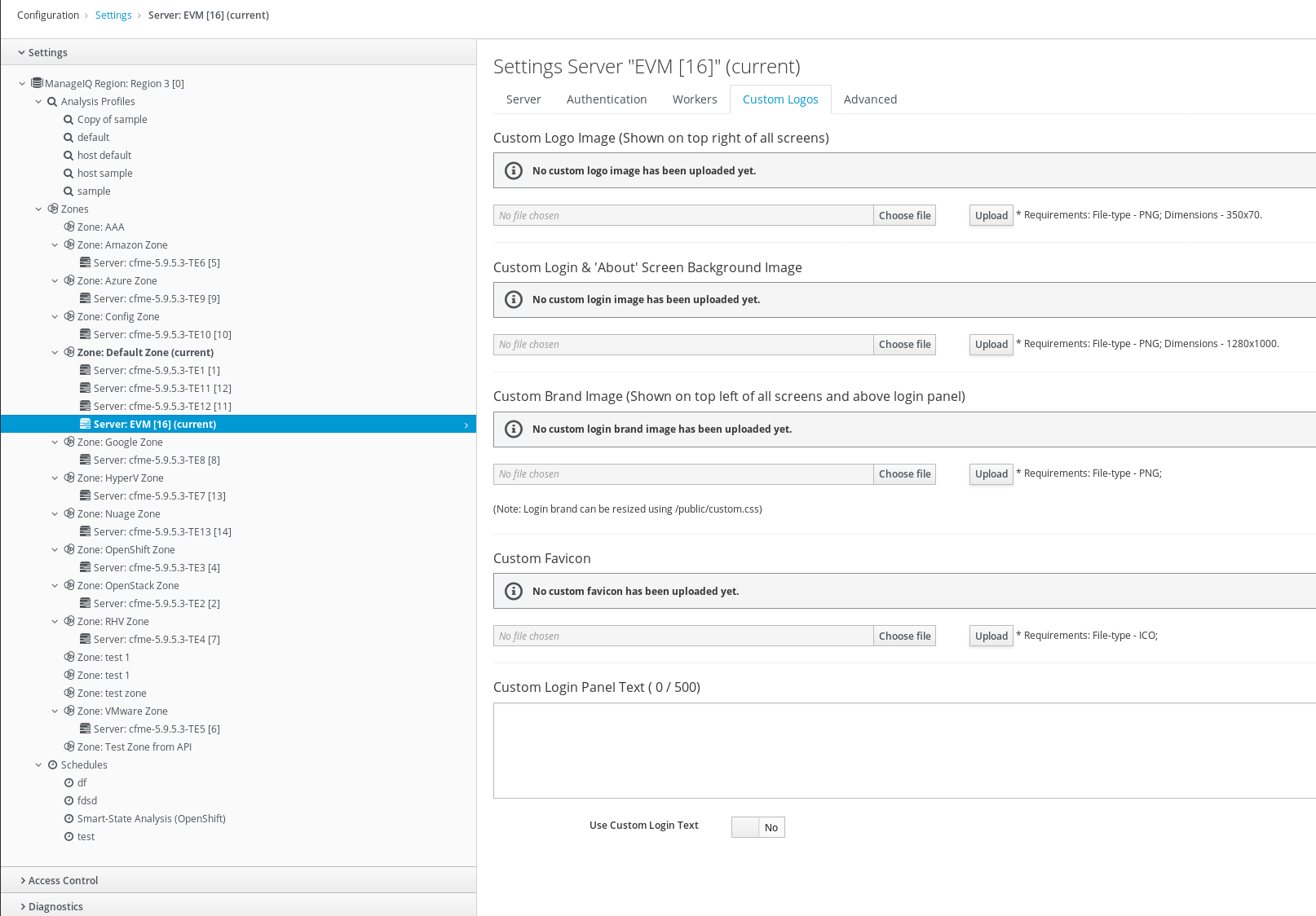Upload the custom logo image
The height and width of the screenshot is (916, 1316).
(991, 215)
